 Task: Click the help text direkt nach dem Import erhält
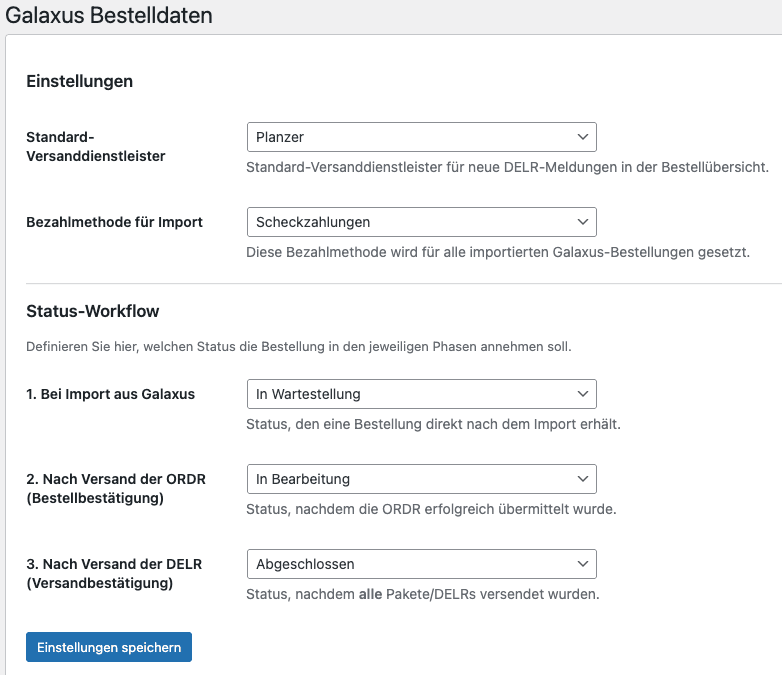coord(433,424)
